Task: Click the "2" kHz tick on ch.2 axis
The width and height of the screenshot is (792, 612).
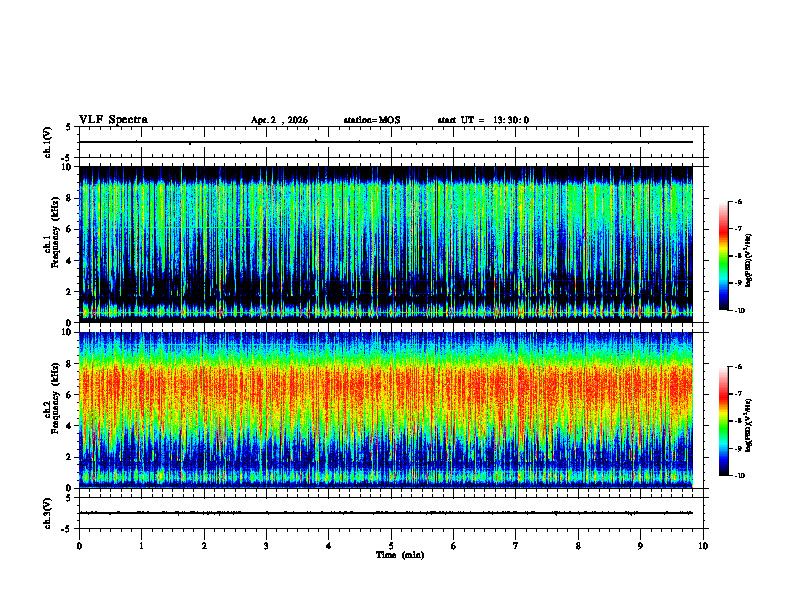Action: 70,457
